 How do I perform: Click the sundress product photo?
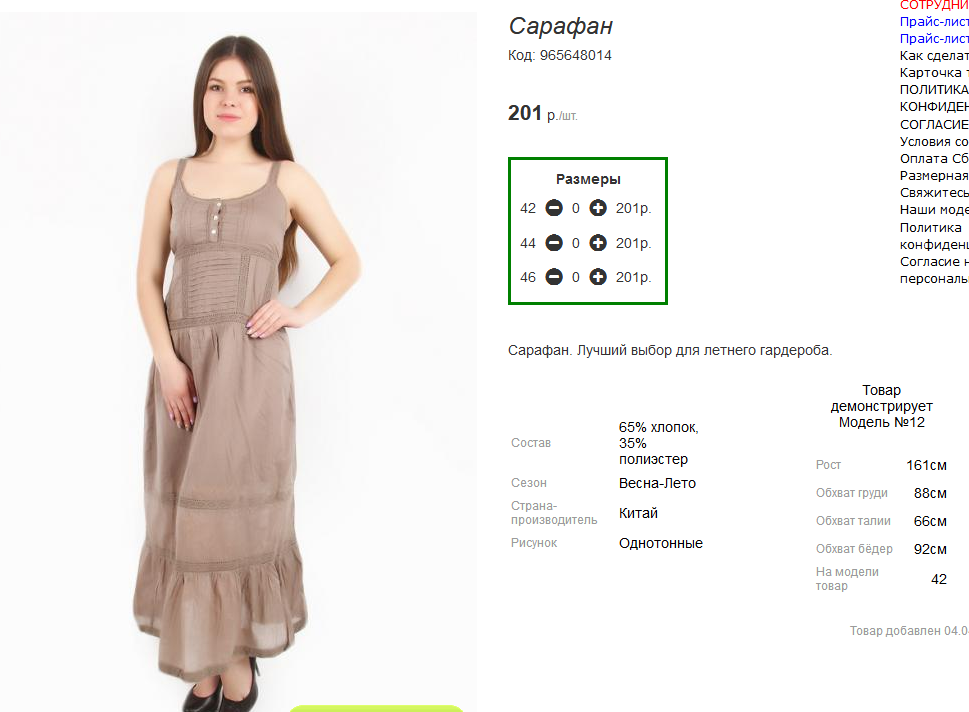tap(238, 362)
